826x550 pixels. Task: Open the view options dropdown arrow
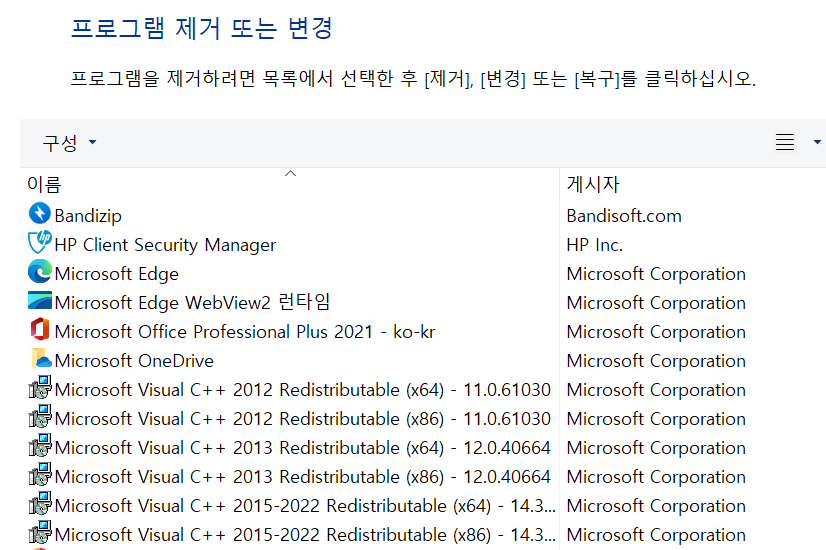tap(817, 142)
